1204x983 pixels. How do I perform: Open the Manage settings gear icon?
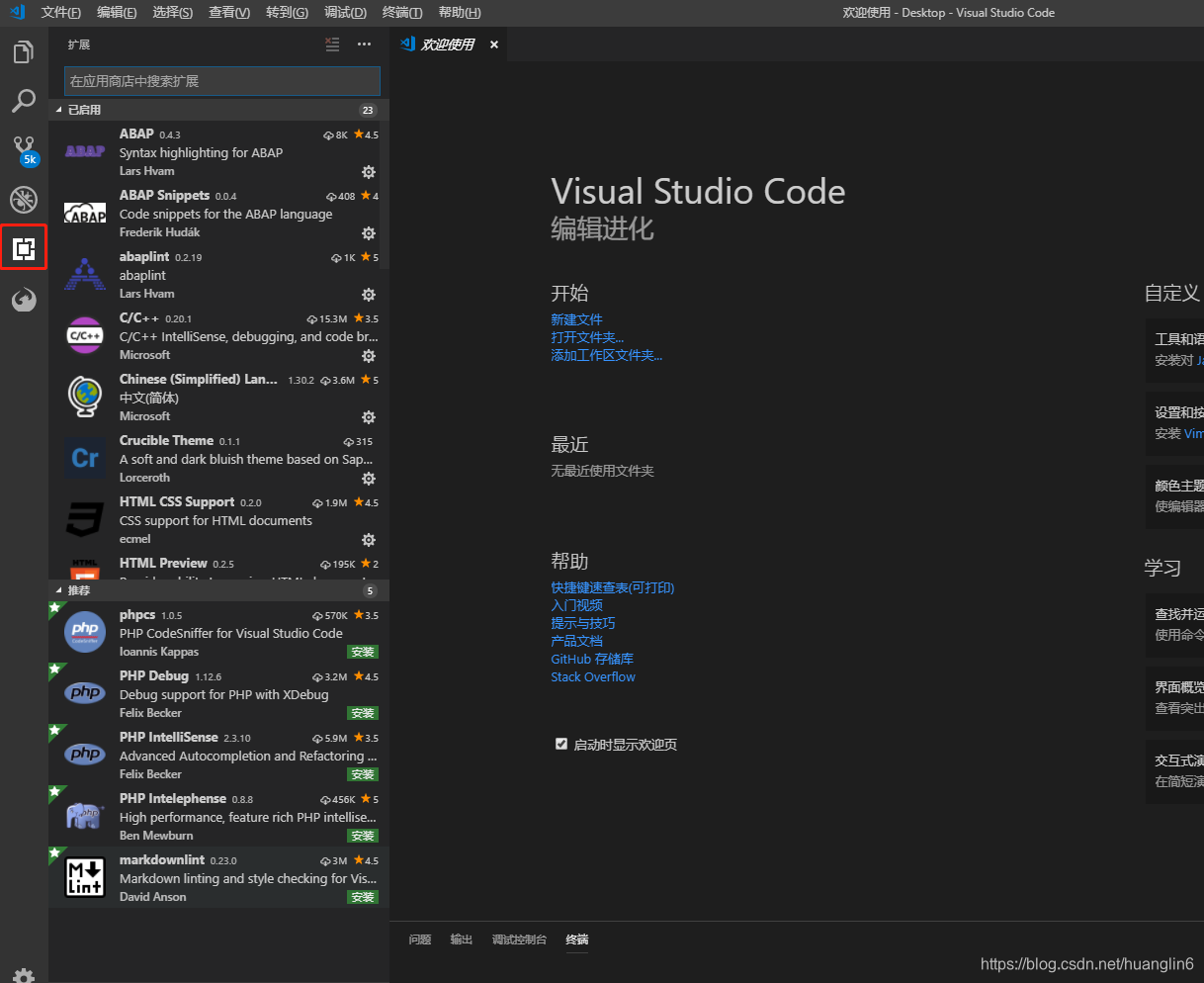[x=24, y=973]
